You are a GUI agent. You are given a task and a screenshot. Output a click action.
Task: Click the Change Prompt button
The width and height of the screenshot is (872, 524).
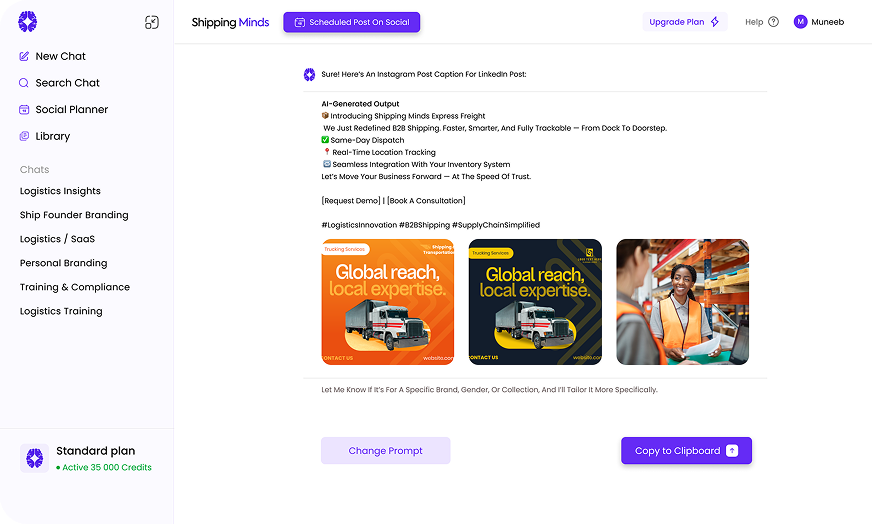pyautogui.click(x=385, y=451)
